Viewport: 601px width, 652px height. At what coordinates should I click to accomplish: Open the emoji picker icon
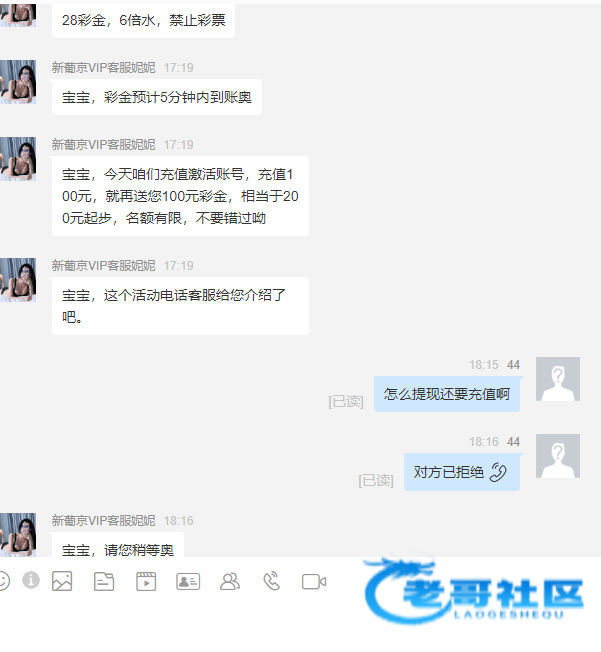point(3,581)
